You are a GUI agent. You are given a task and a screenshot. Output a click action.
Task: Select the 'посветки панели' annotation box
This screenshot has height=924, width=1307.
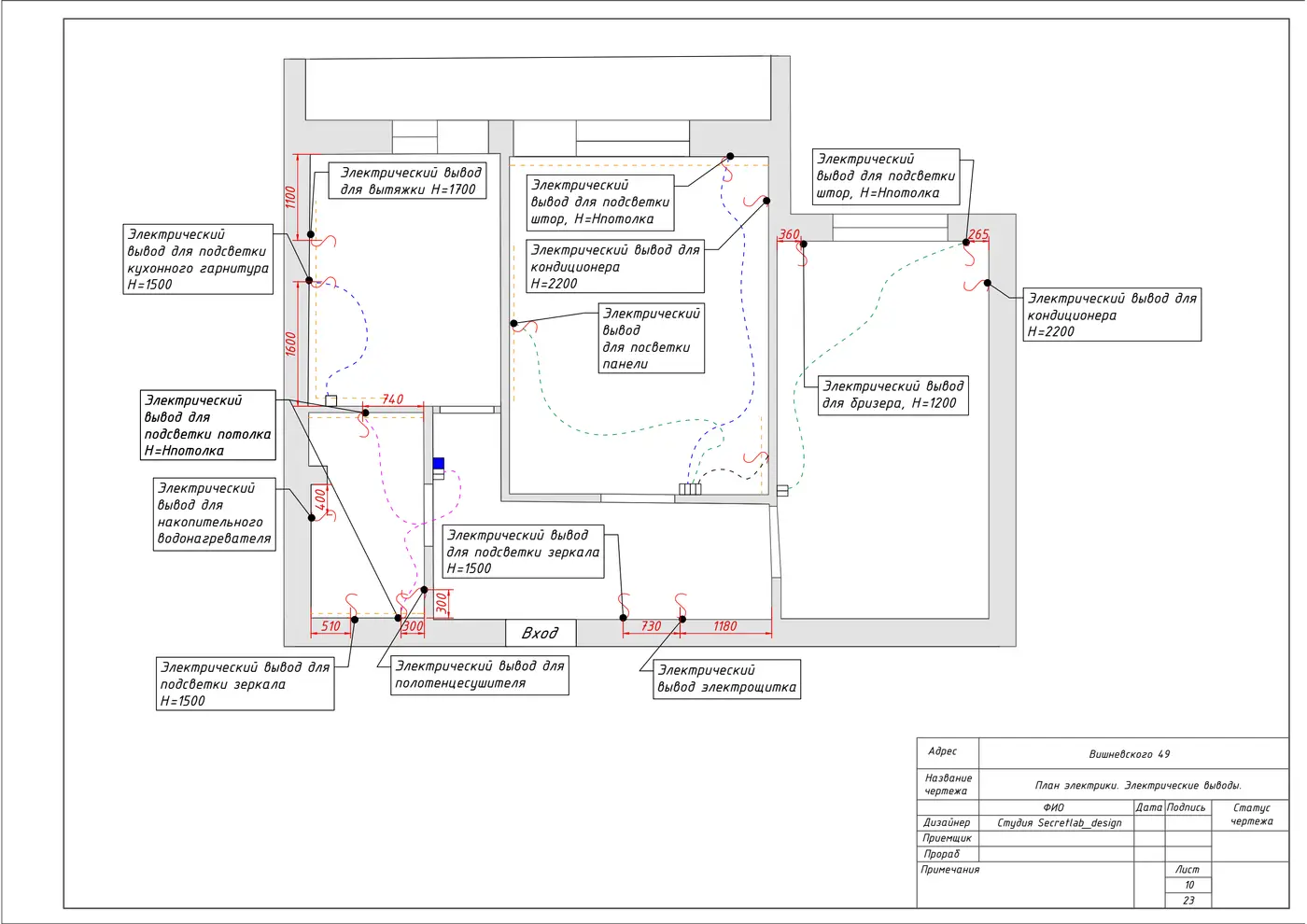point(652,339)
